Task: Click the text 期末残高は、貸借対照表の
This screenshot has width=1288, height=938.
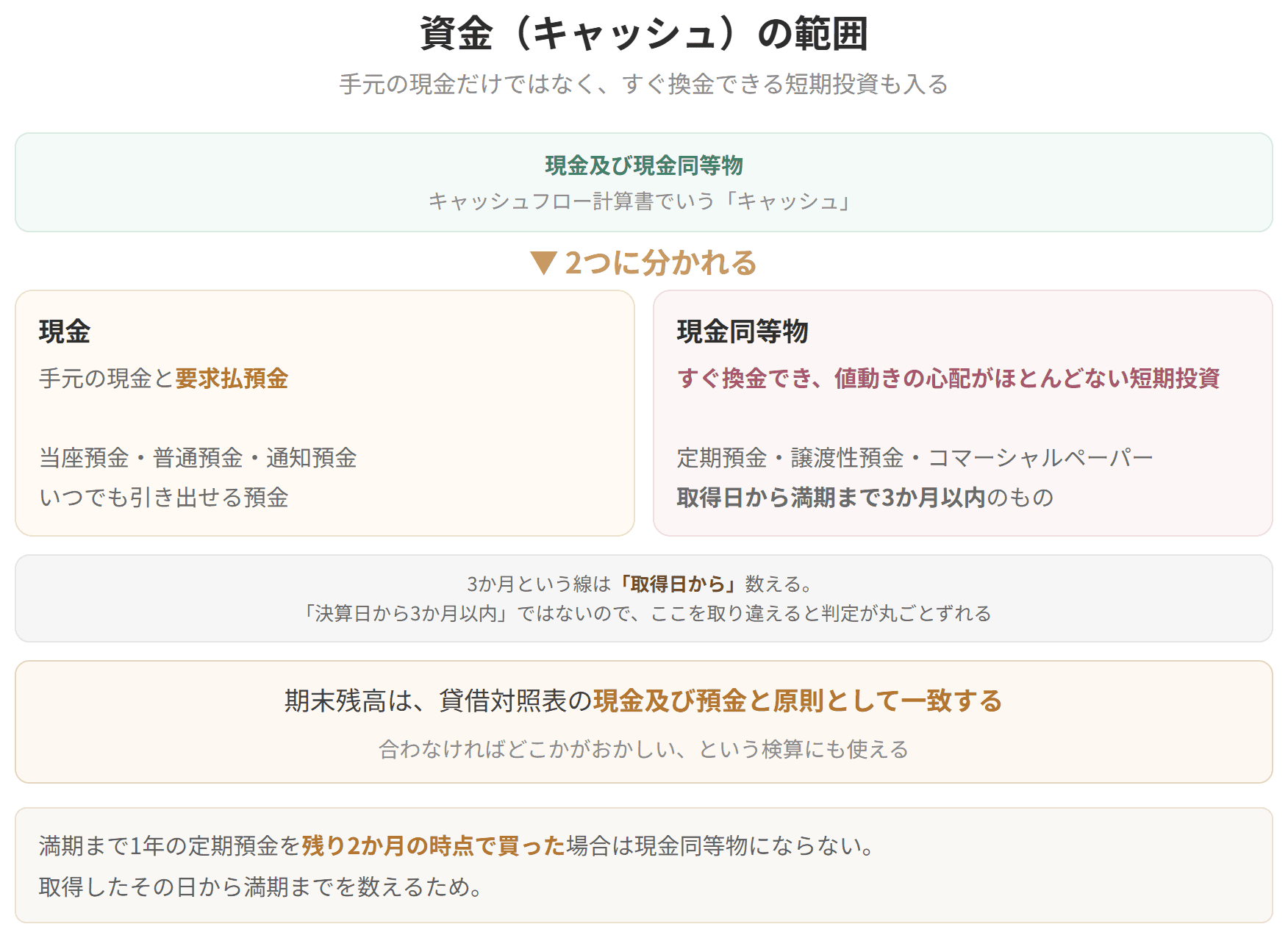Action: coord(438,701)
